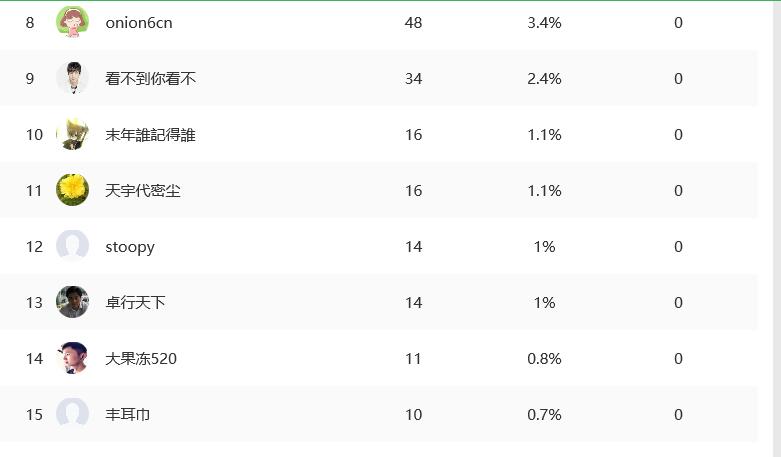Click on the username 天宇代密尘
The image size is (781, 457).
point(143,191)
